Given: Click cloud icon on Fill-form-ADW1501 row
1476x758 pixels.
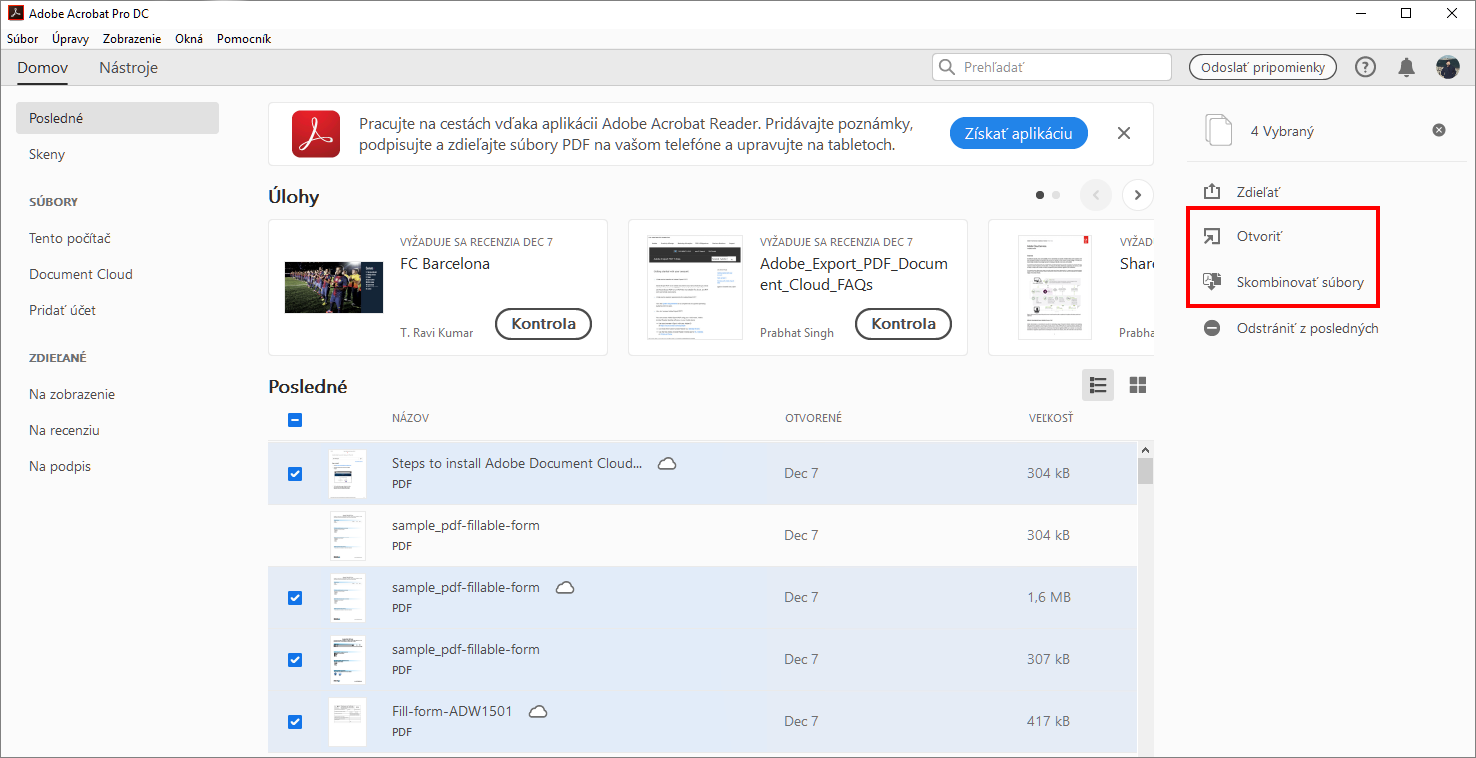Looking at the screenshot, I should click(x=538, y=711).
